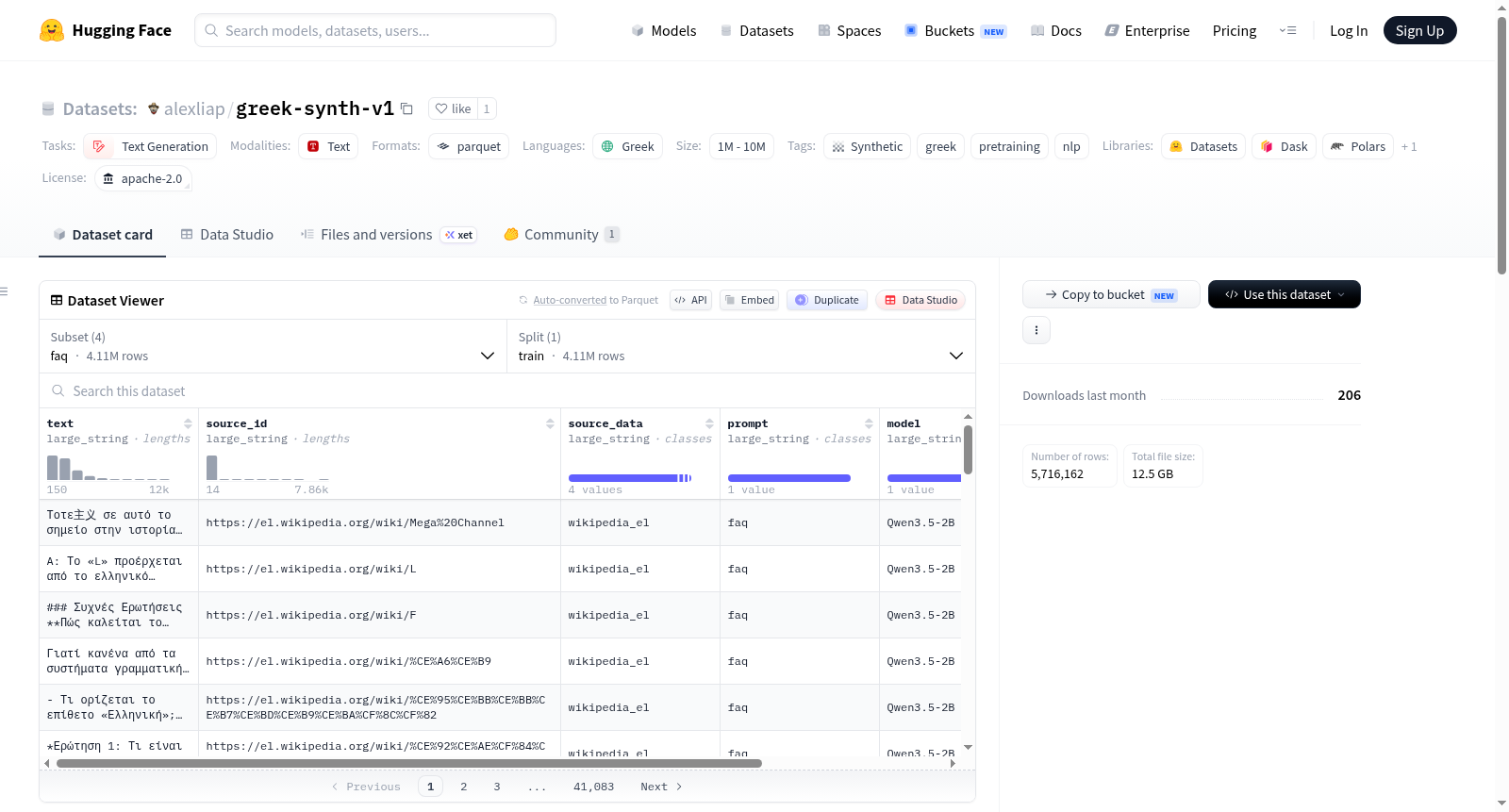Switch to the Dataset card tab

click(103, 235)
